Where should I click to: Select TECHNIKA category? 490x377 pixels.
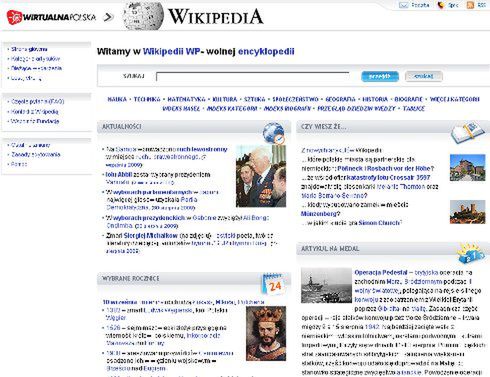tap(147, 99)
